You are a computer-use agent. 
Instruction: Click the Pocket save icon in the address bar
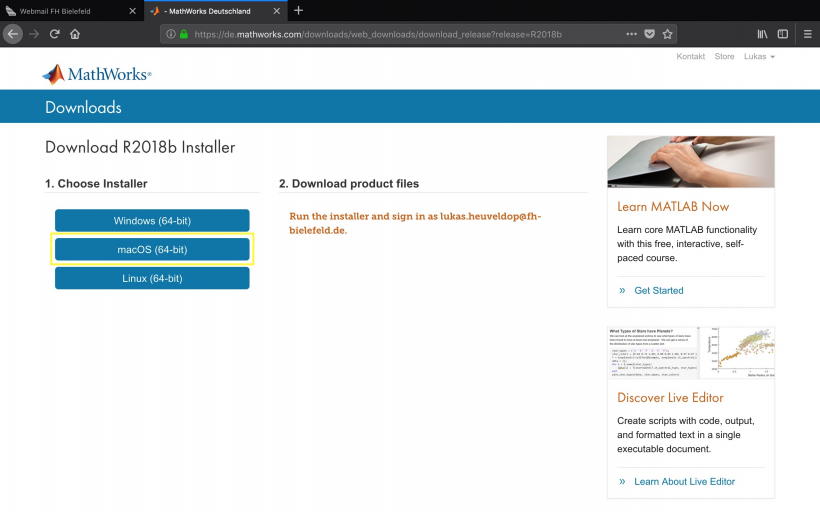(649, 33)
